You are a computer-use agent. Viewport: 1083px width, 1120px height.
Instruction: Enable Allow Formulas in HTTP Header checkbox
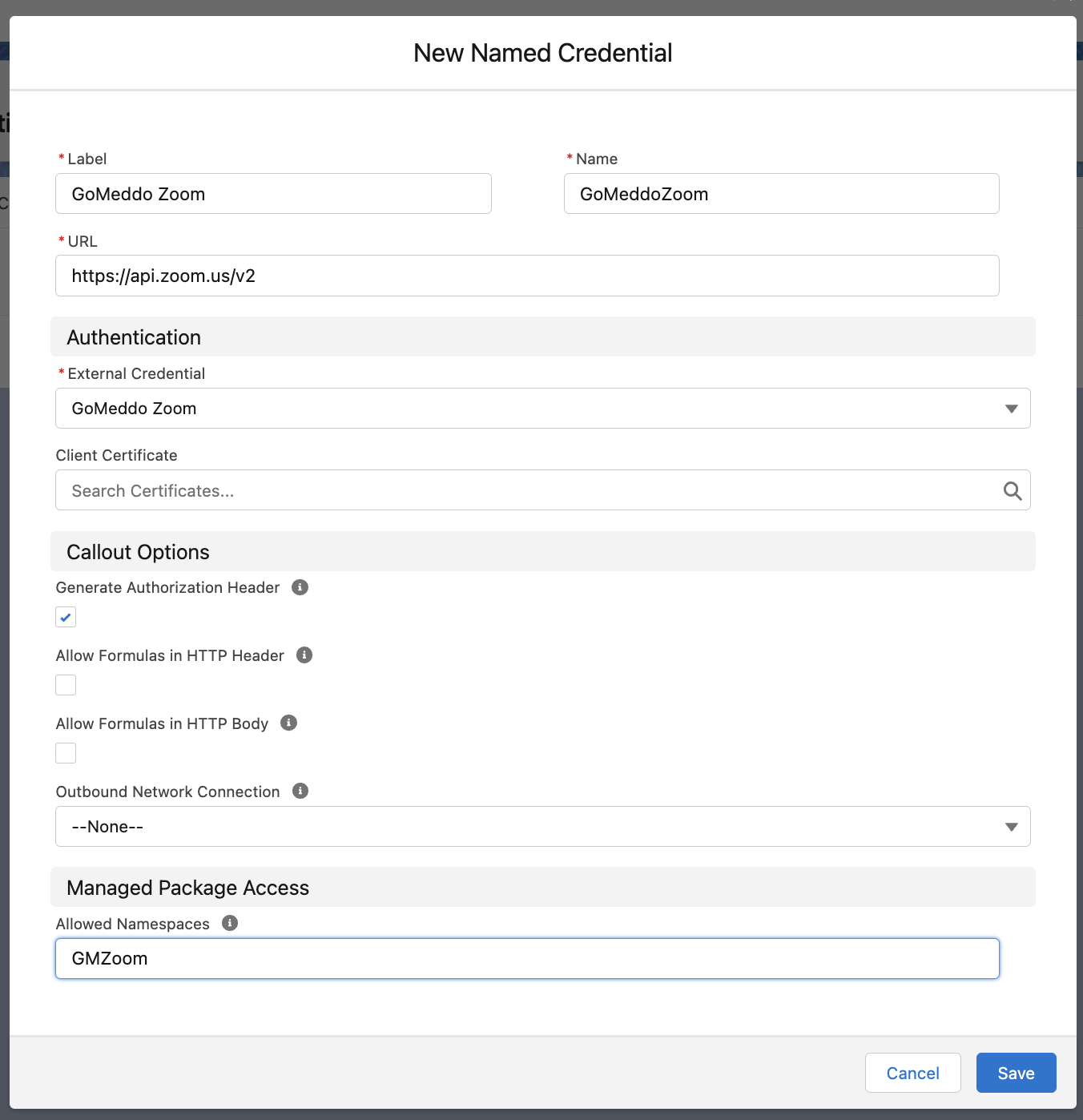click(x=66, y=685)
